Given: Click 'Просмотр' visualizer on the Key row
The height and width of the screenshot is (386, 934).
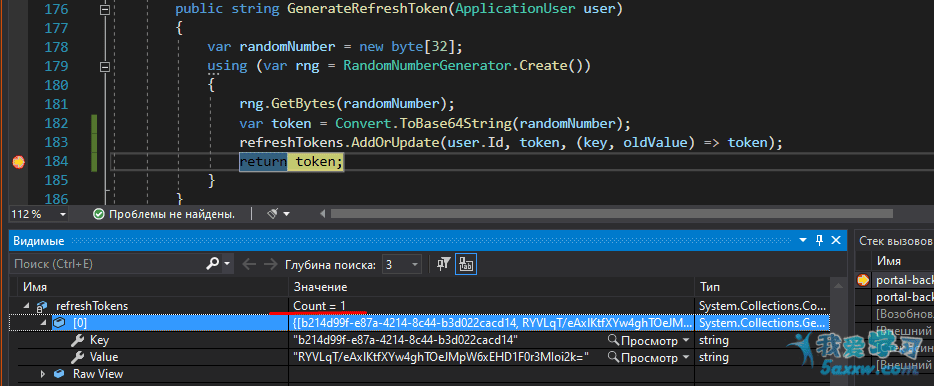Looking at the screenshot, I should 643,341.
